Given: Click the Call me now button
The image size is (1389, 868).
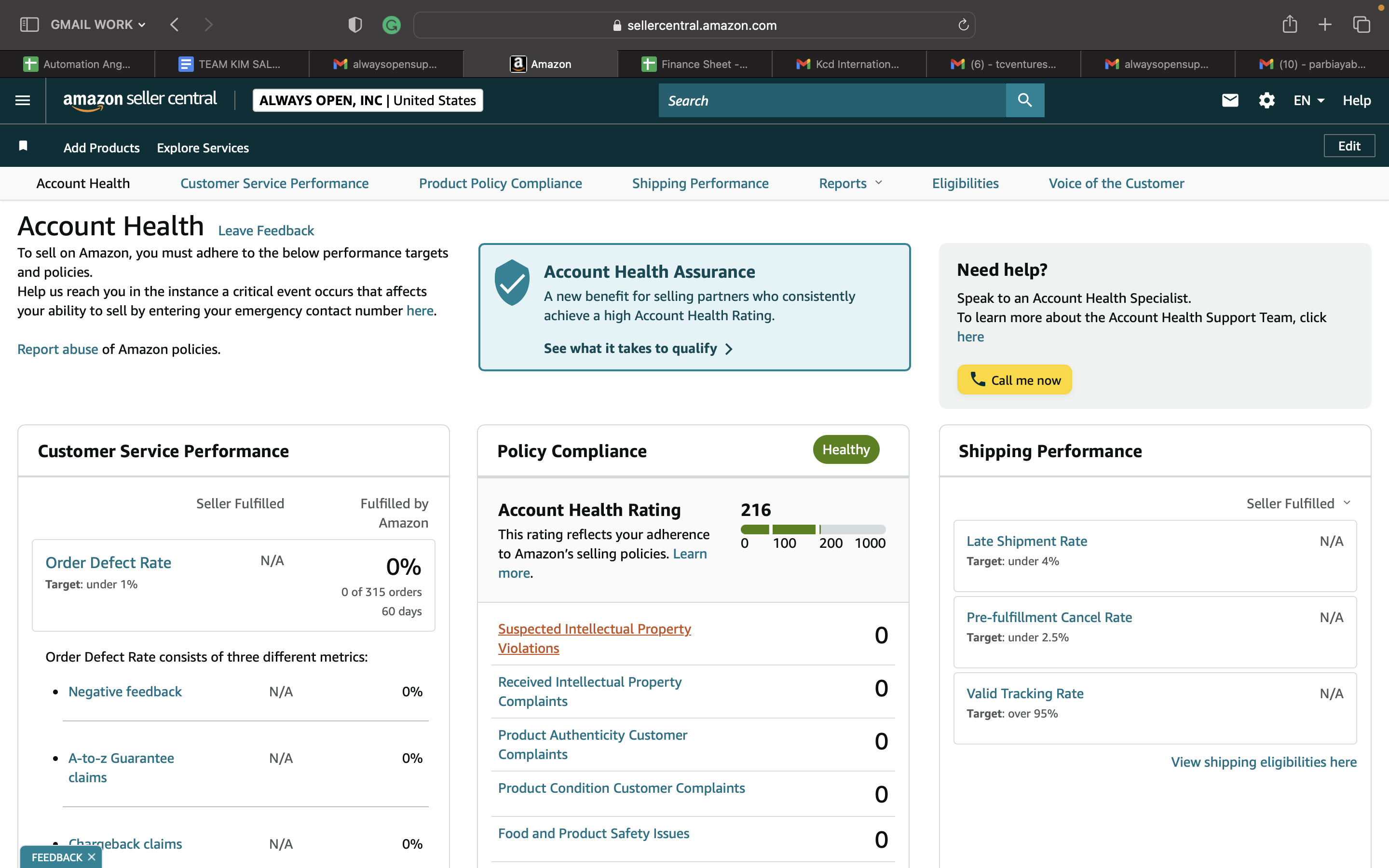Looking at the screenshot, I should [x=1014, y=380].
